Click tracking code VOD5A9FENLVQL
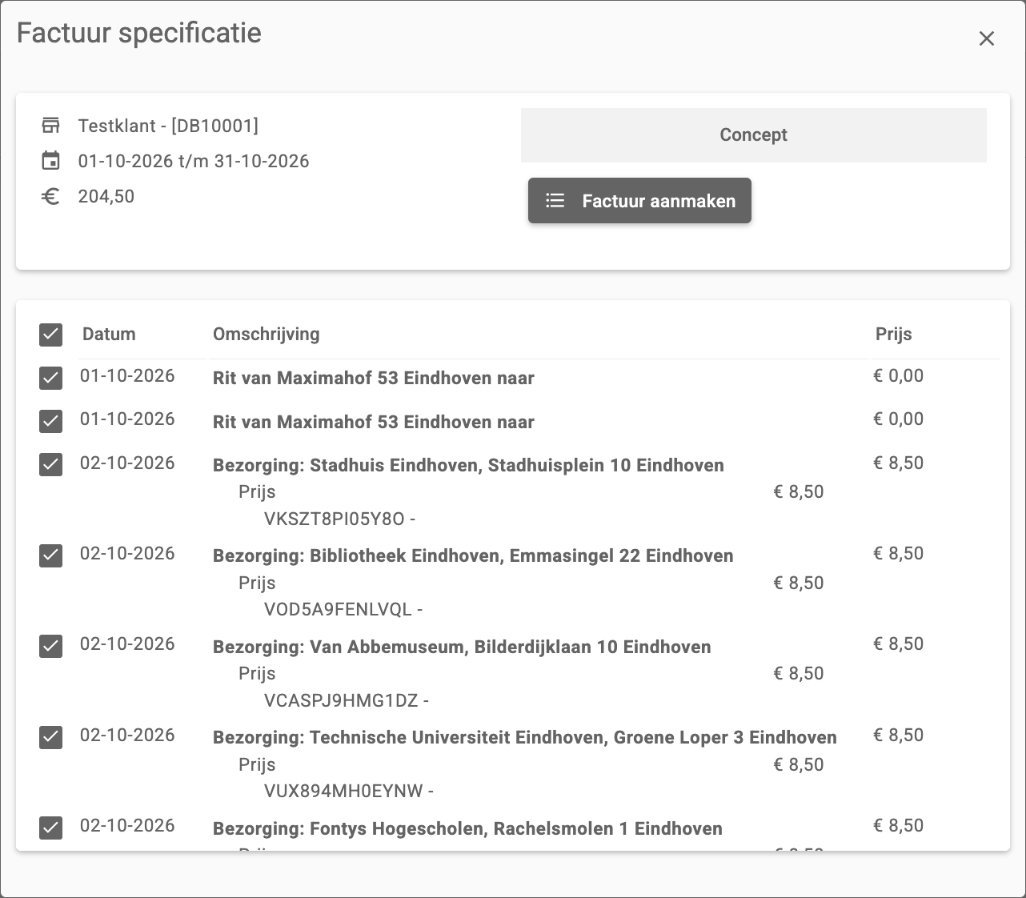Screen dimensions: 1026x898 pyautogui.click(x=338, y=610)
